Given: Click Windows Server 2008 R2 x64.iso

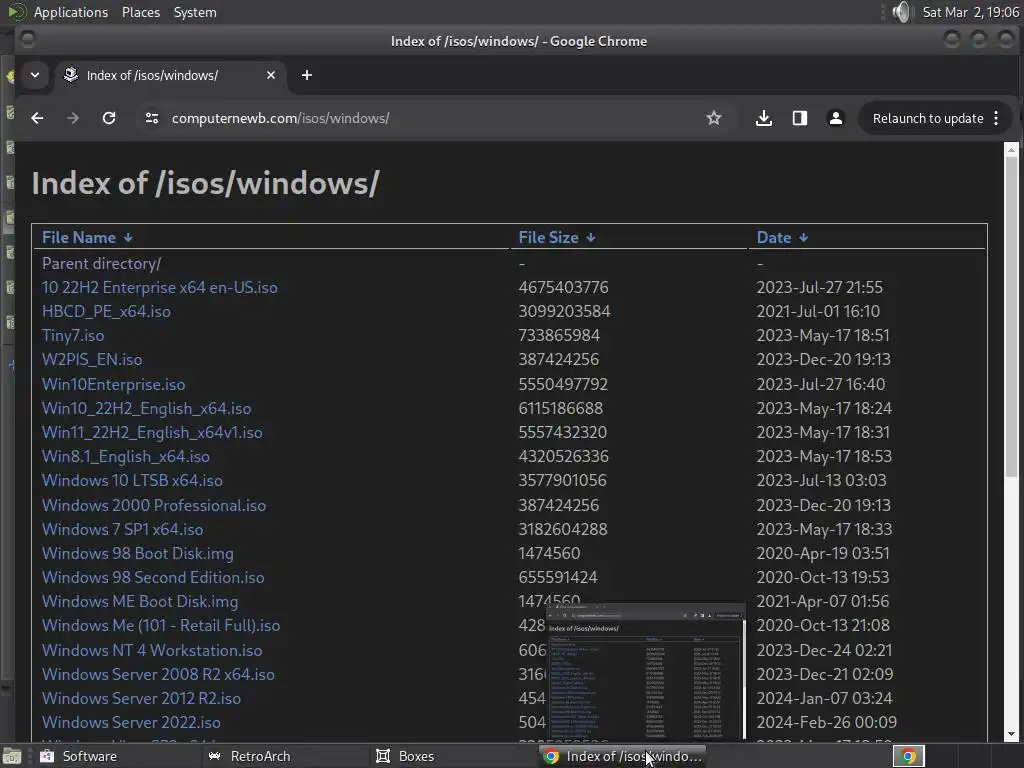Looking at the screenshot, I should [x=159, y=675].
